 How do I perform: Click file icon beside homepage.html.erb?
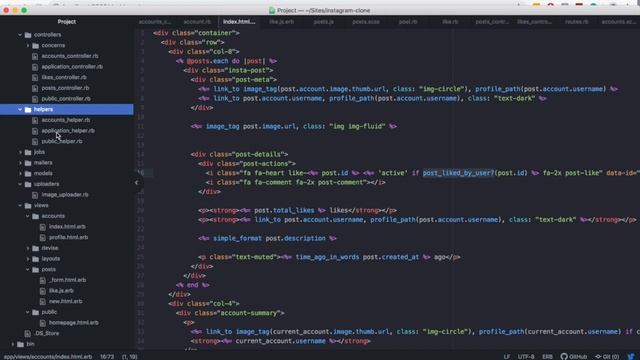(x=43, y=323)
